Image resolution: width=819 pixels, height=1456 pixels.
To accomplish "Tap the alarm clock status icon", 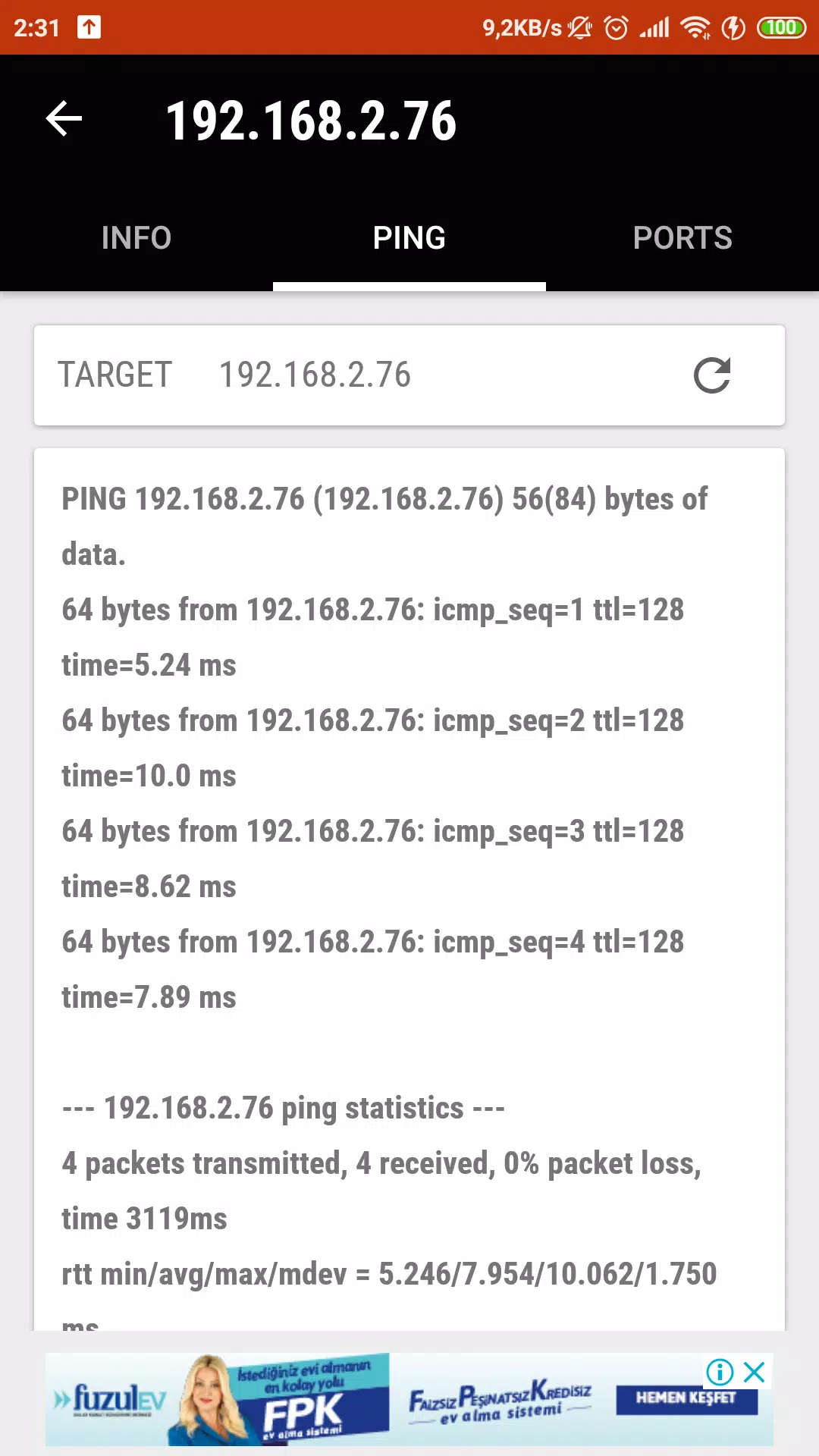I will (616, 28).
